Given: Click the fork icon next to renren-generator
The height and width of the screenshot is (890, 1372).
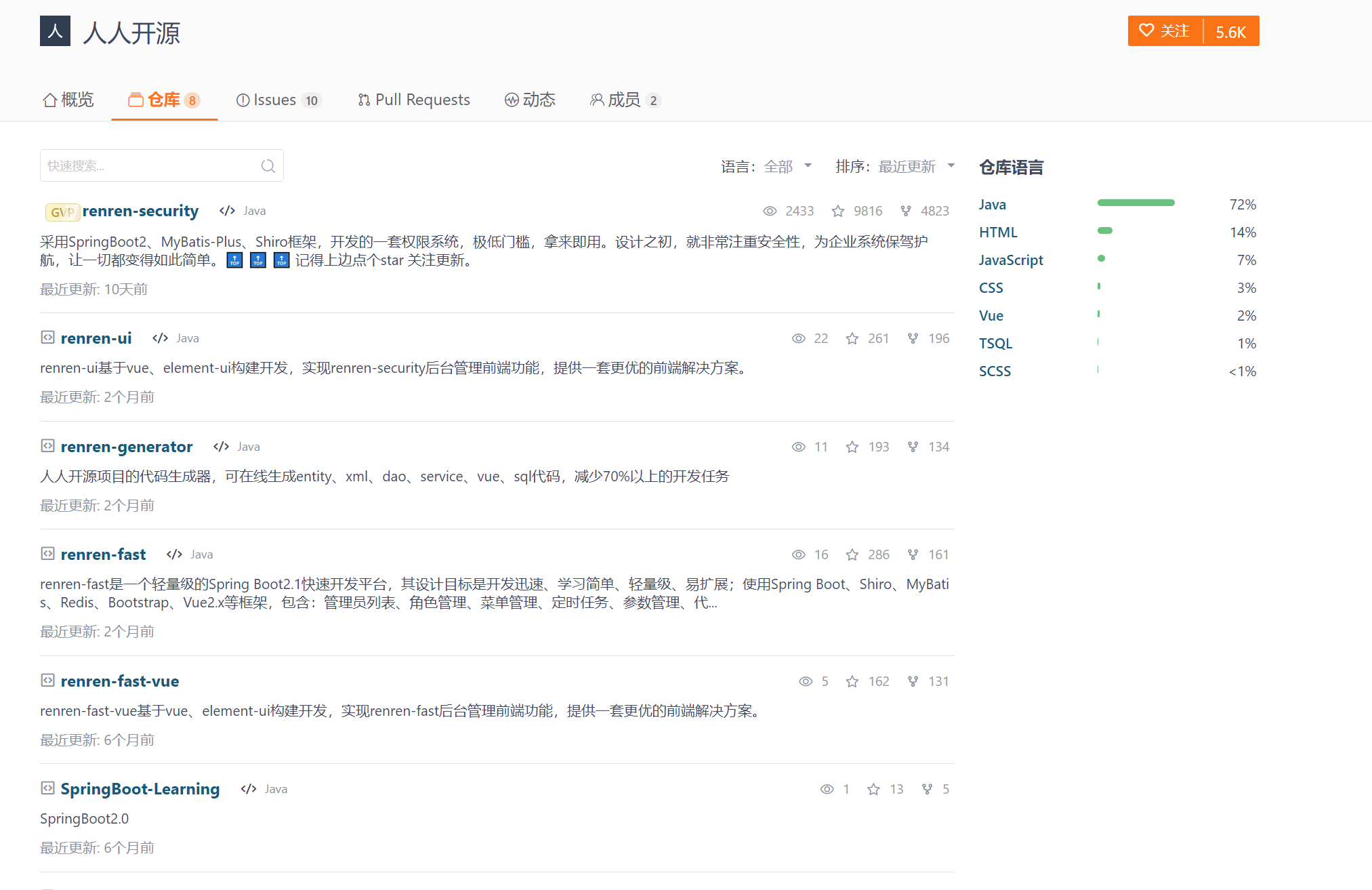Looking at the screenshot, I should pyautogui.click(x=913, y=447).
